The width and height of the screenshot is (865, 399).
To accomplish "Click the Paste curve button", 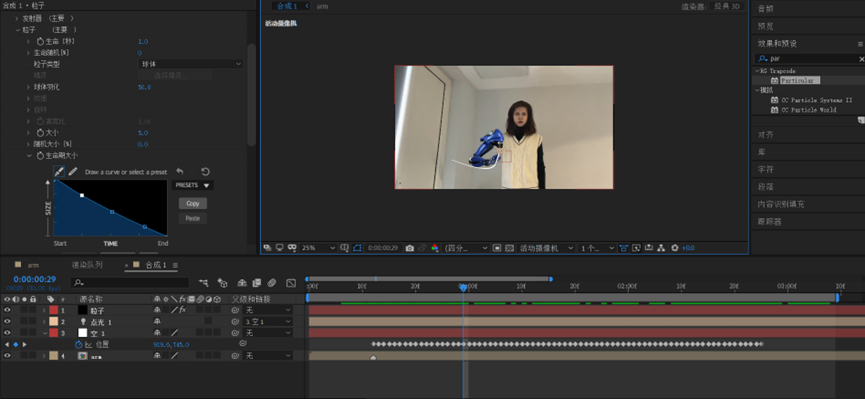I will pyautogui.click(x=193, y=219).
